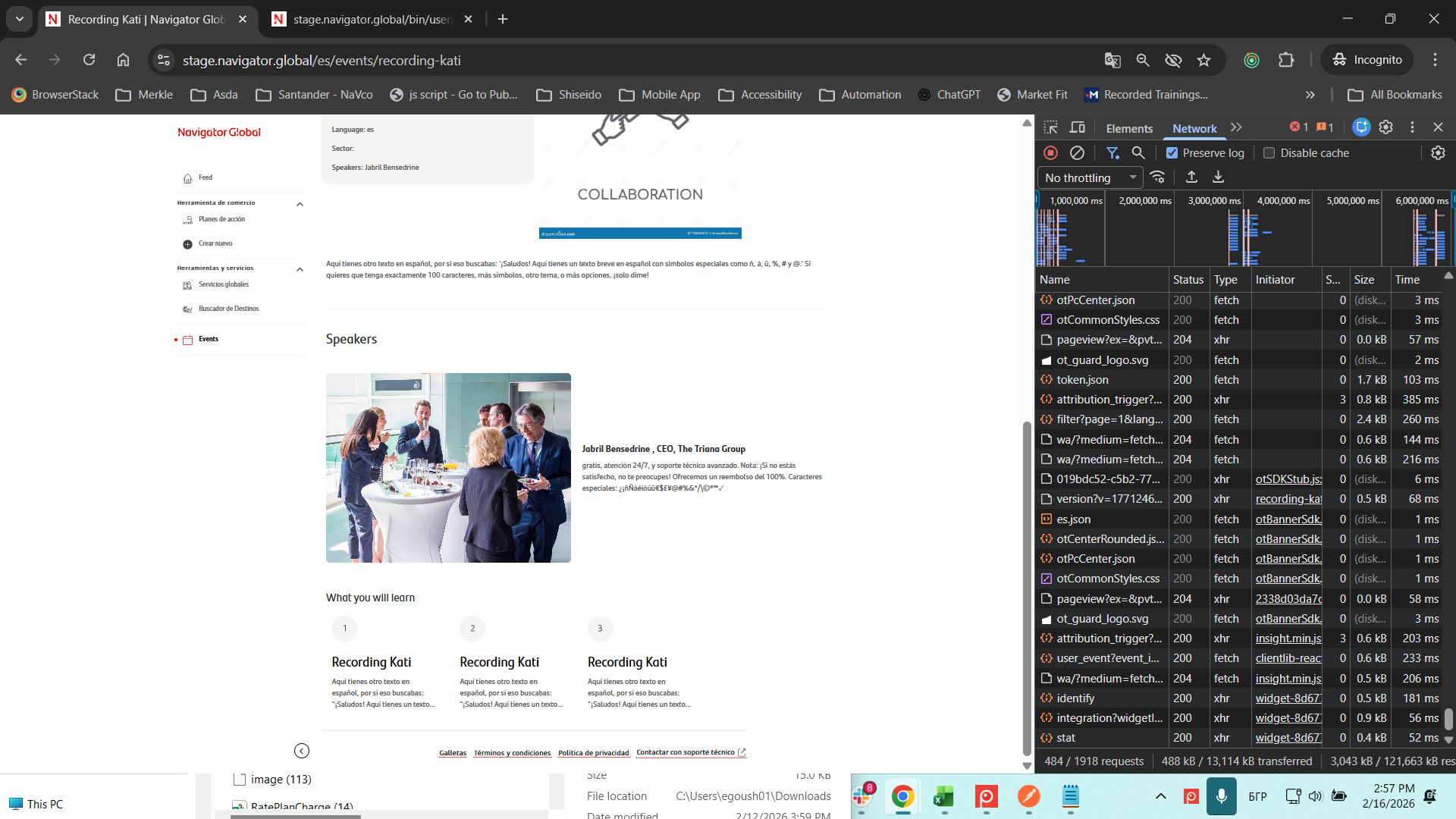Screen dimensions: 1456x819
Task: Open Excel from the Windows taskbar
Action: [x=943, y=797]
